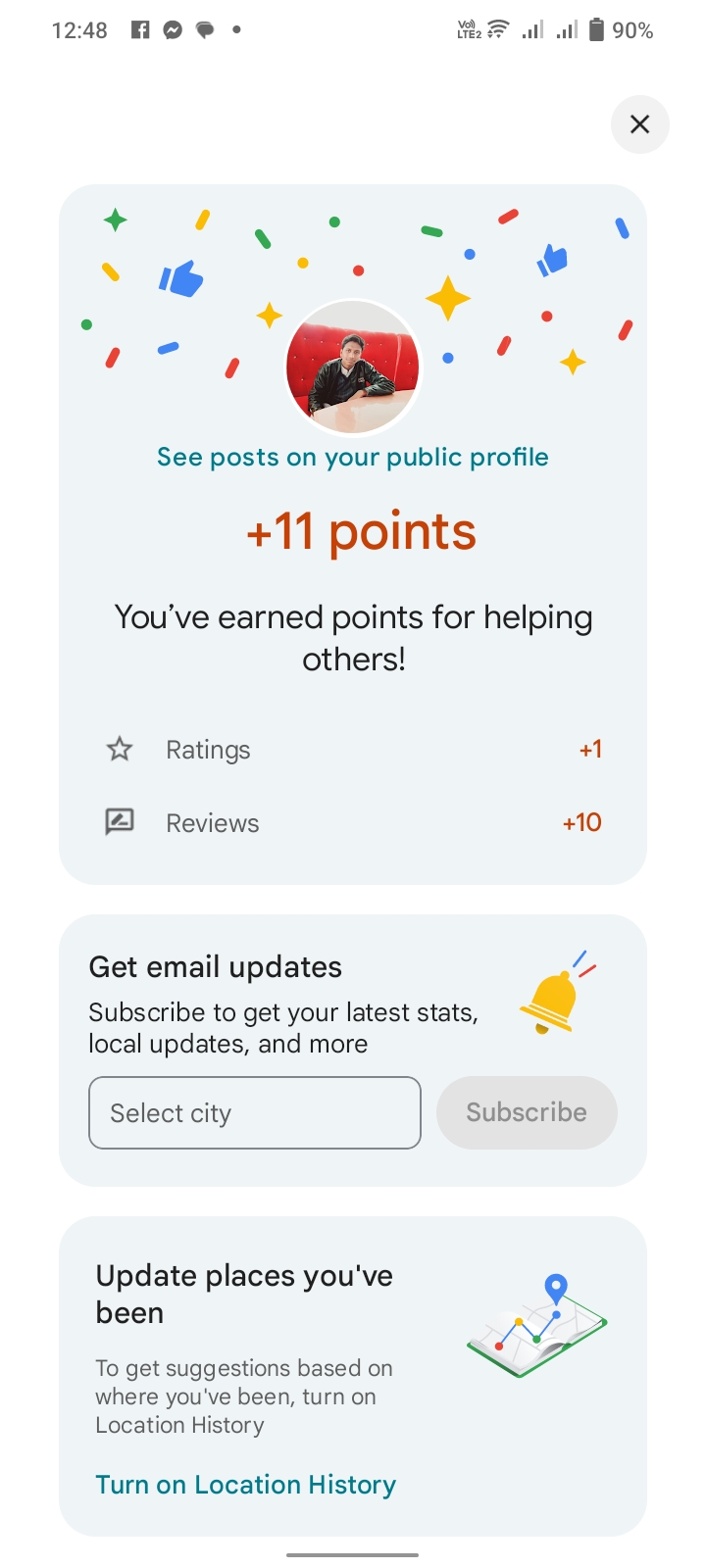Tap the Get email updates heading
The height and width of the screenshot is (1568, 706).
[x=216, y=967]
